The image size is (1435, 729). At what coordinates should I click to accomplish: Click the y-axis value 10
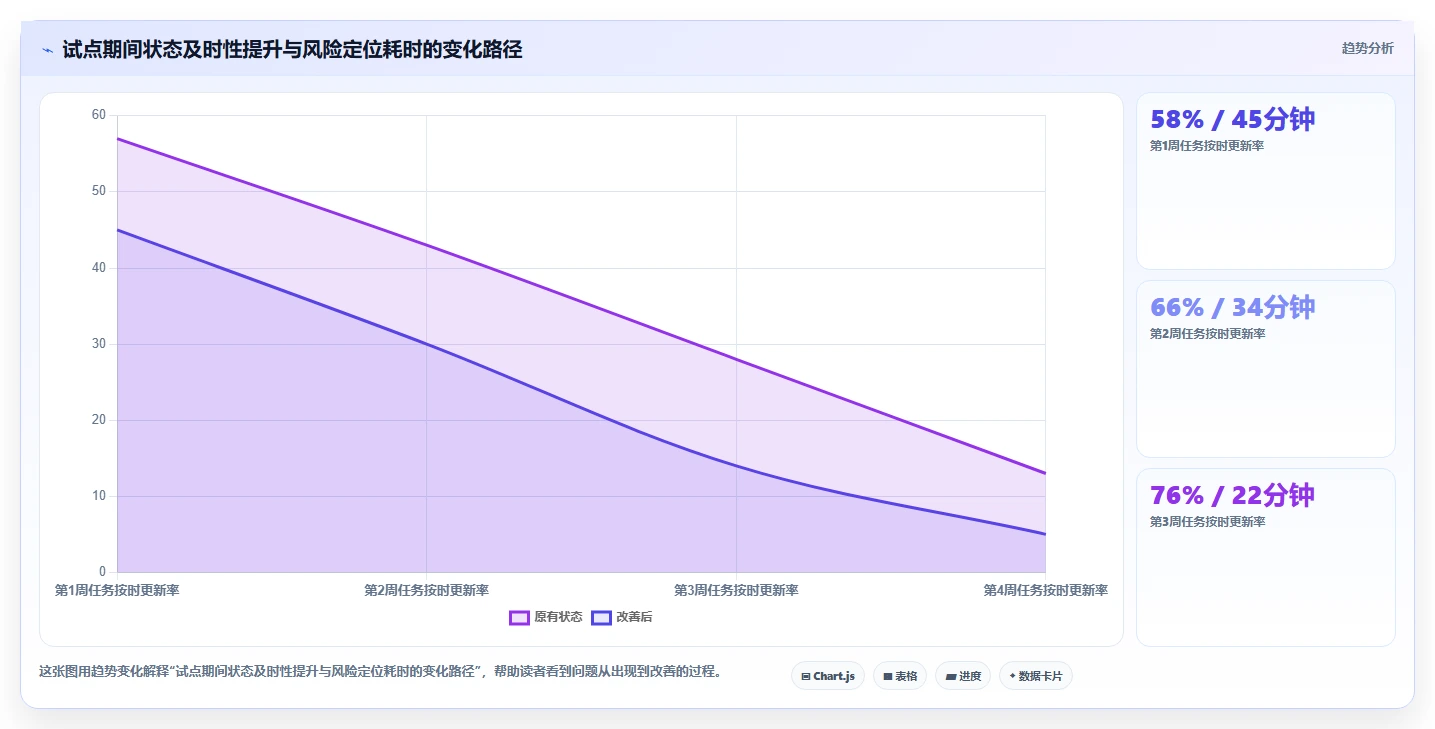[x=98, y=496]
